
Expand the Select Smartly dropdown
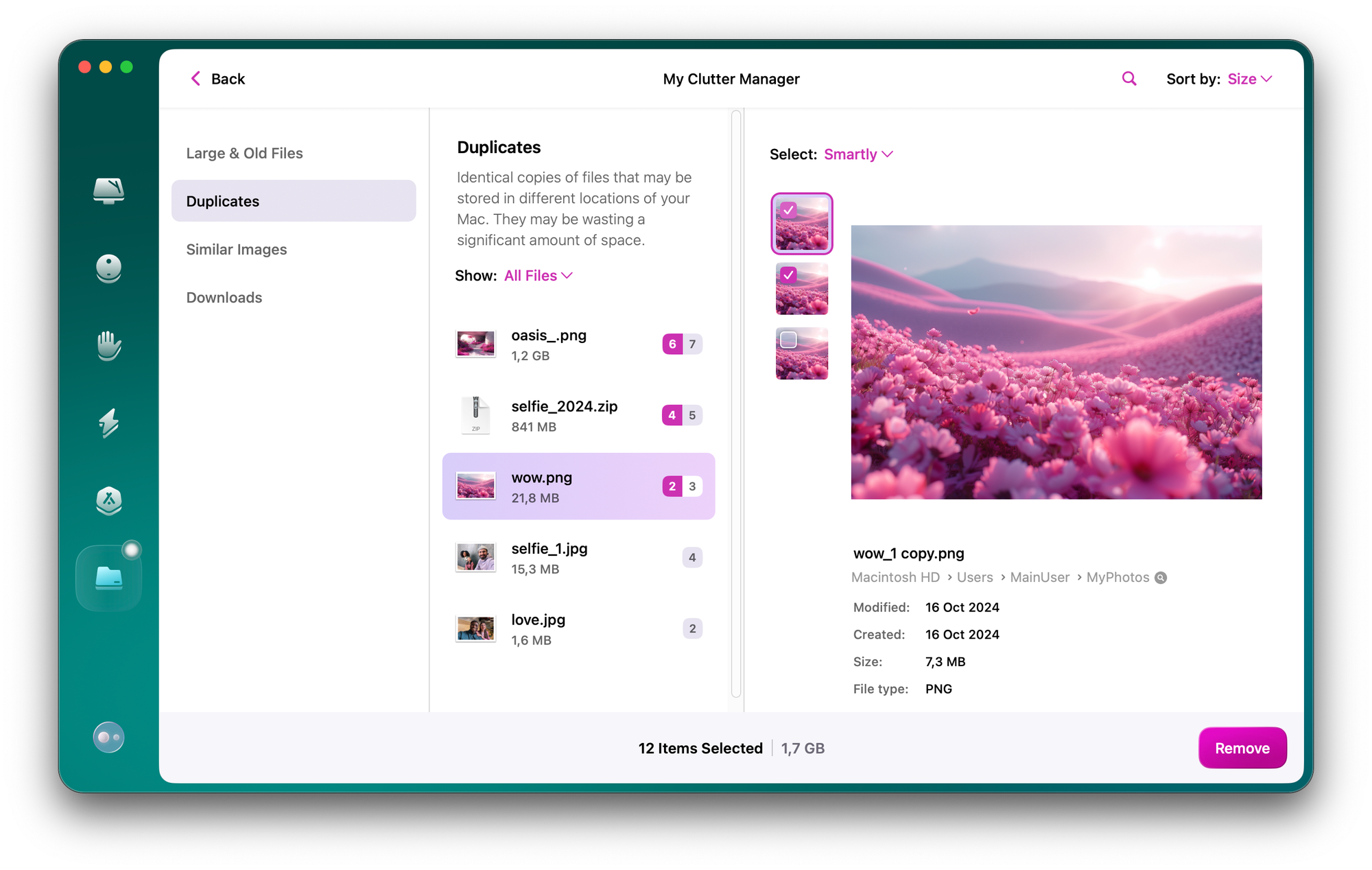(858, 154)
